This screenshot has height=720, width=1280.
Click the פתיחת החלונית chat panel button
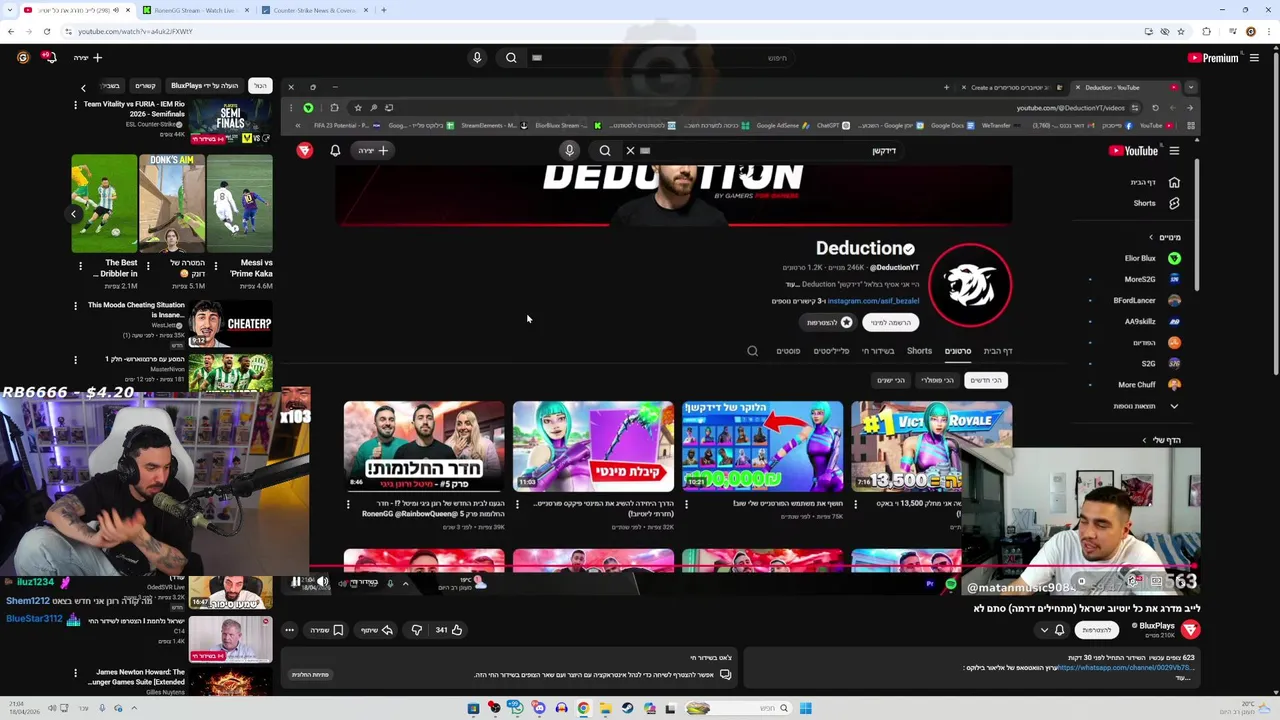coord(310,675)
